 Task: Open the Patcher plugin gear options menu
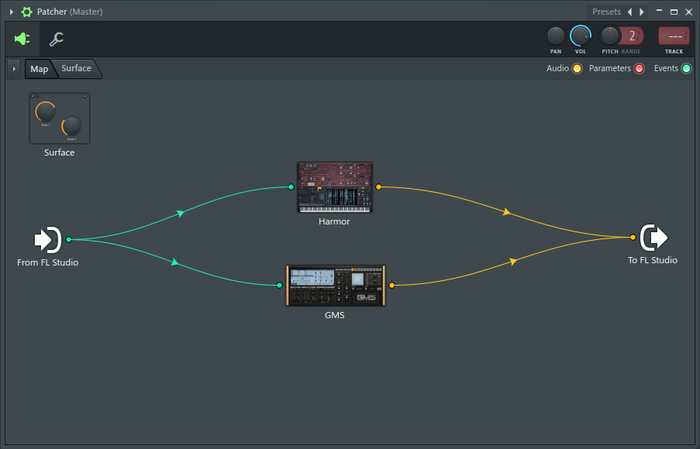[x=27, y=12]
